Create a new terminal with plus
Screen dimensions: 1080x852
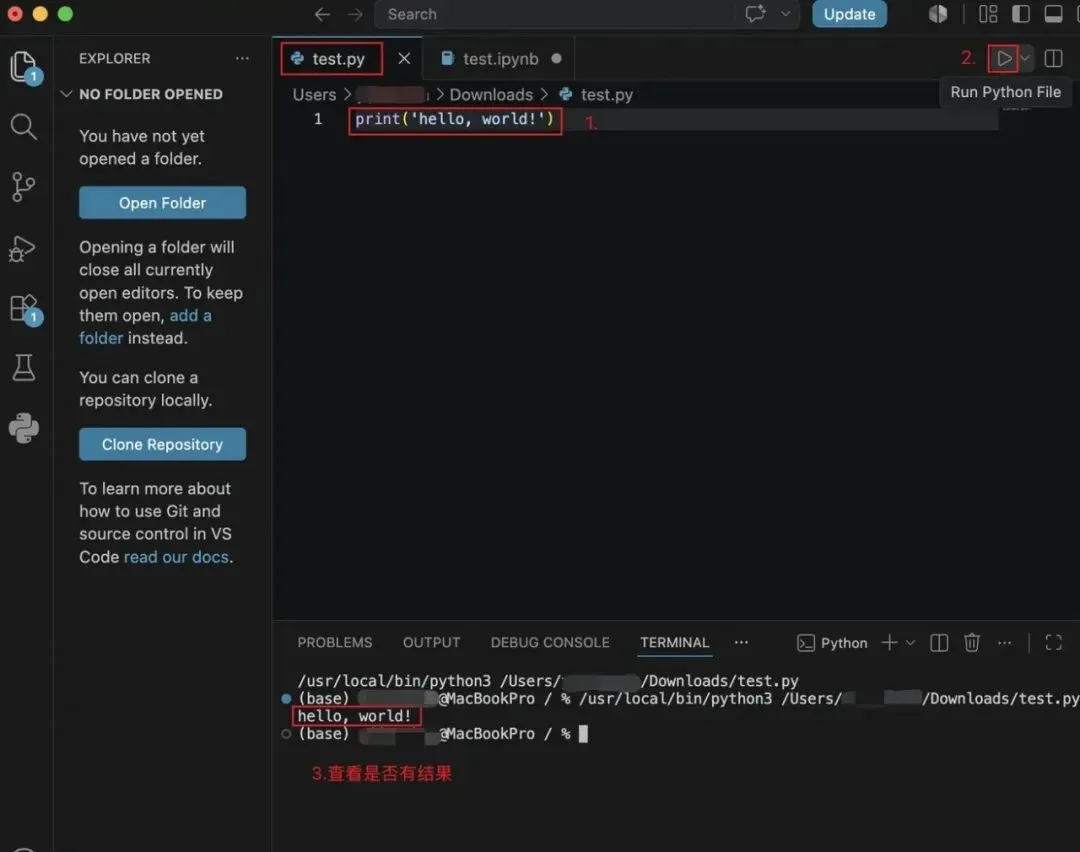pos(889,643)
